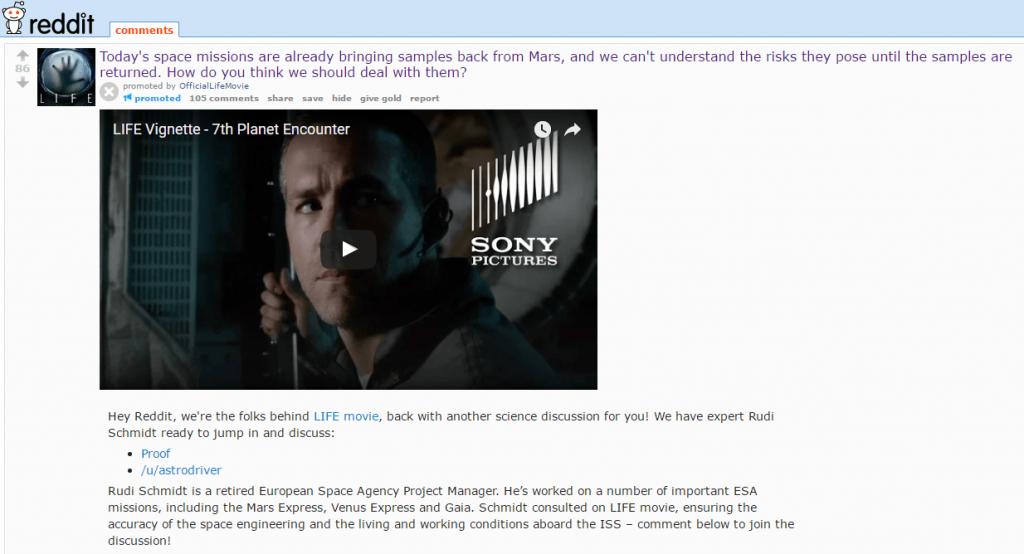Screen dimensions: 1024x554
Task: Report the promoted post
Action: click(424, 98)
